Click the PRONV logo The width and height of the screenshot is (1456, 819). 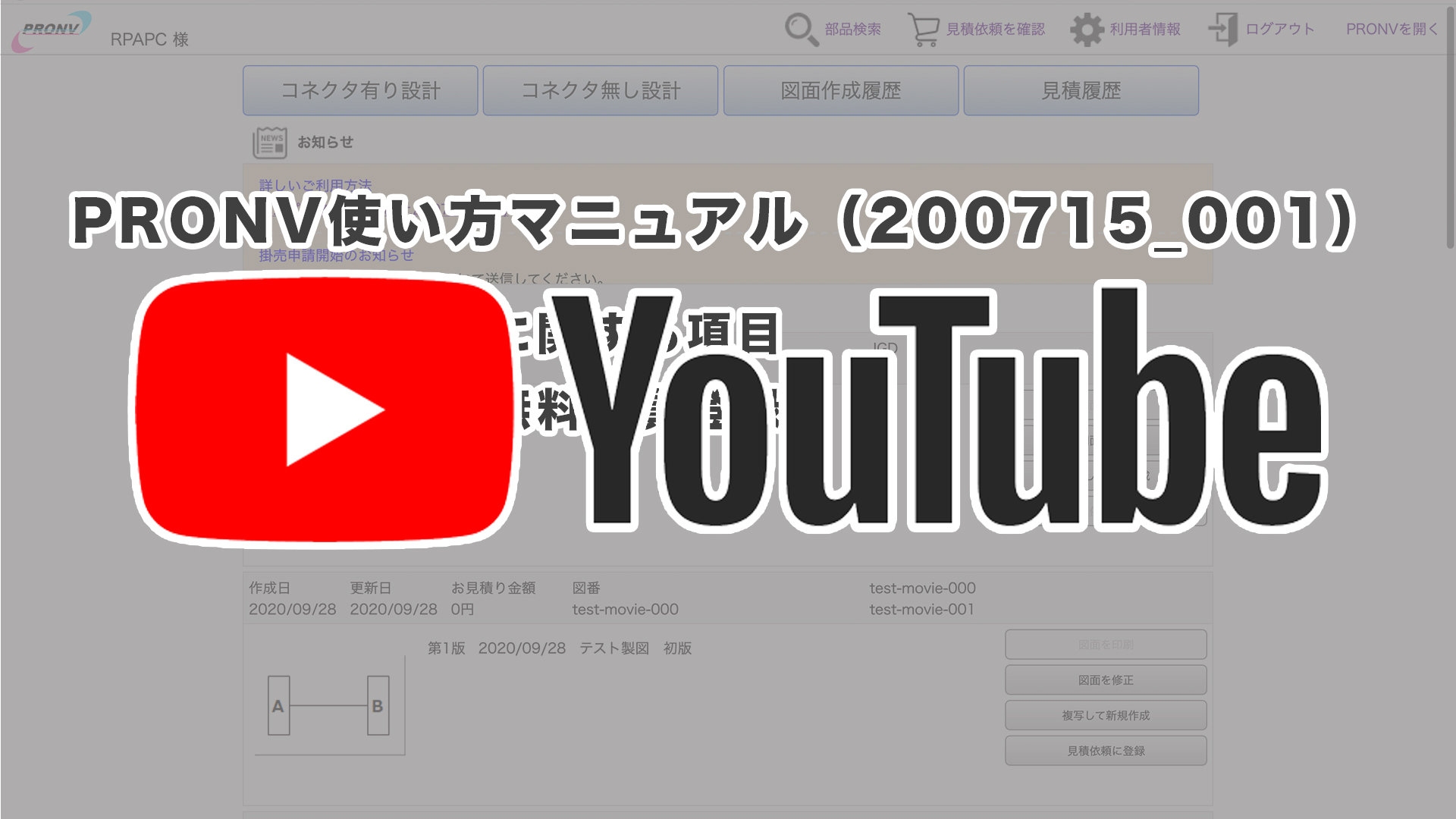click(x=52, y=32)
